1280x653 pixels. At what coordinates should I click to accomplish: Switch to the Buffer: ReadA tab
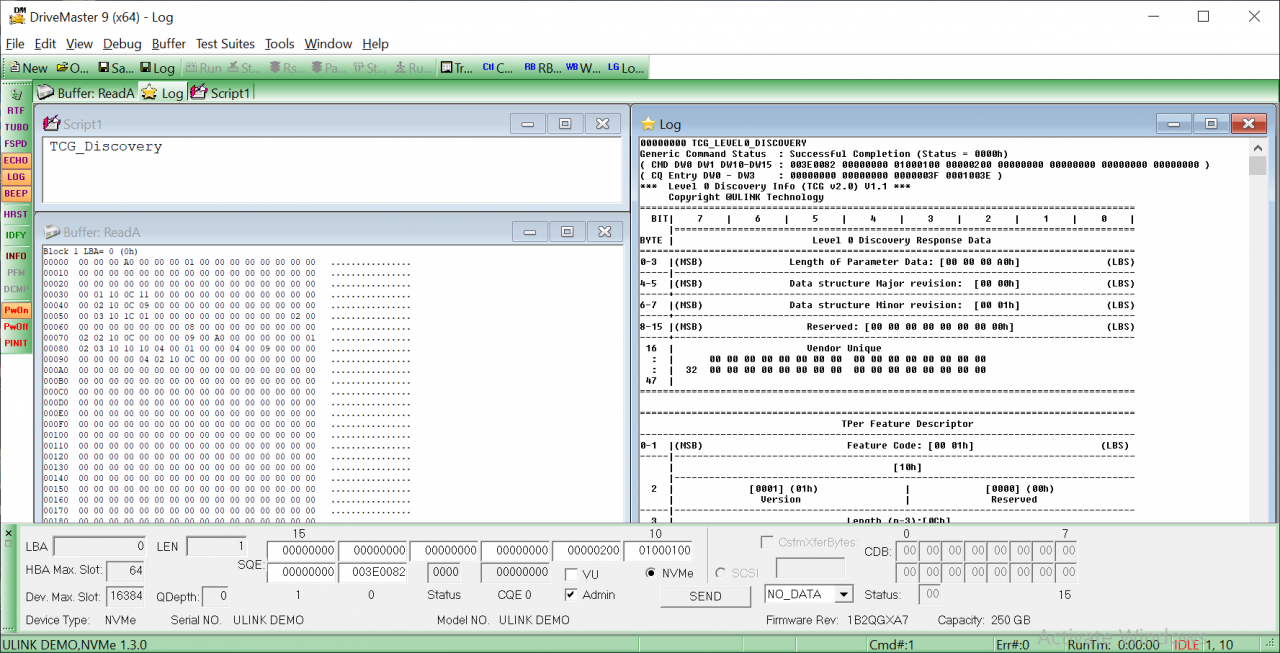click(86, 93)
